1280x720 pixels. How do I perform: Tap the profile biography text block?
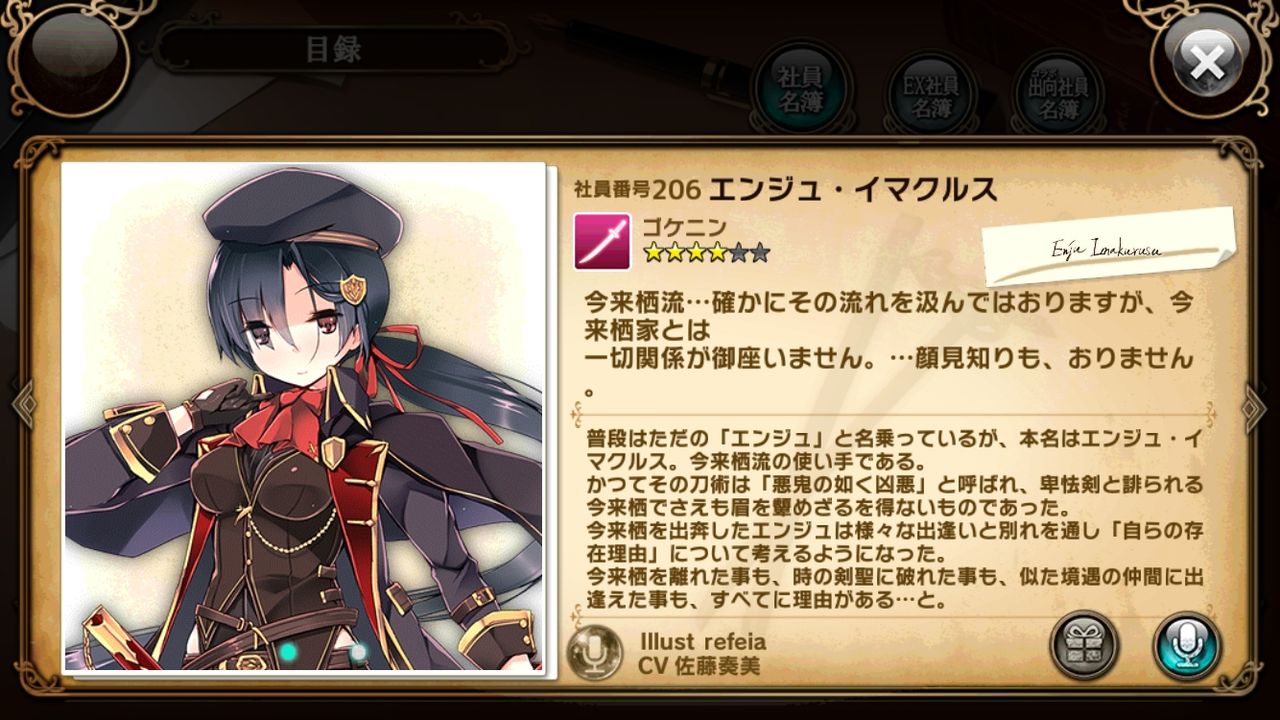point(894,520)
